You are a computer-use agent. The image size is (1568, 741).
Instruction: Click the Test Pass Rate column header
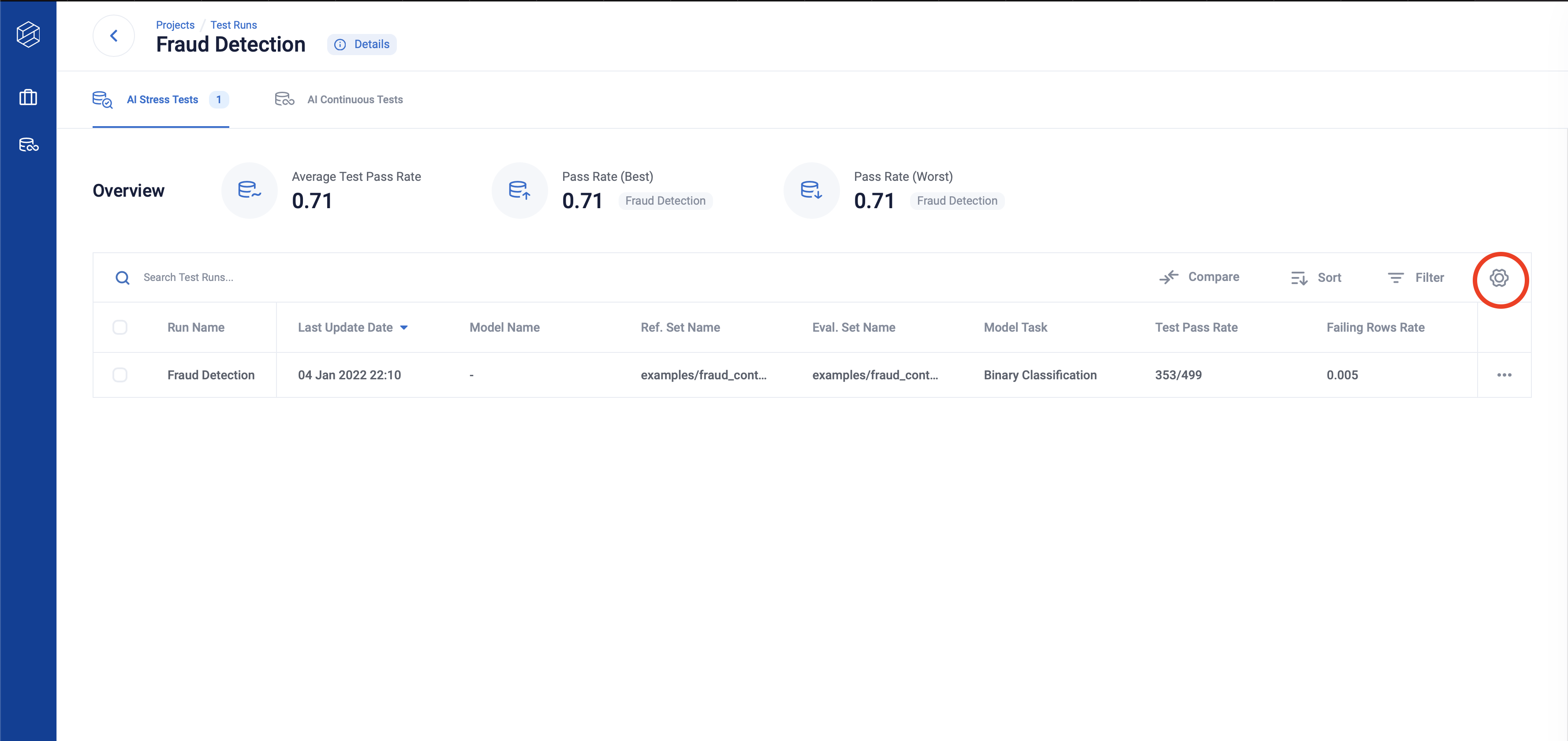tap(1196, 328)
